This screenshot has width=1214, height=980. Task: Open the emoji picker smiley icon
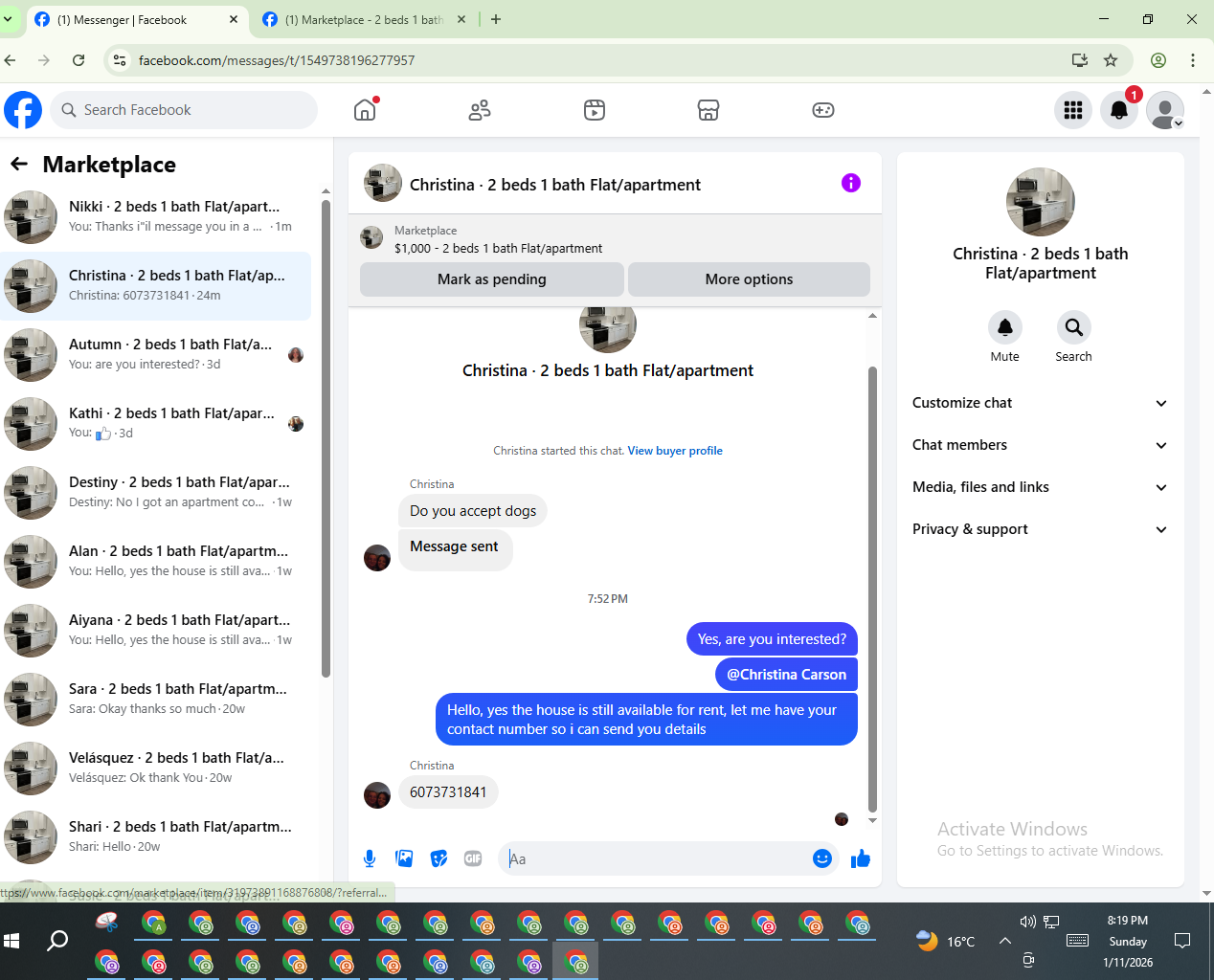pos(821,858)
